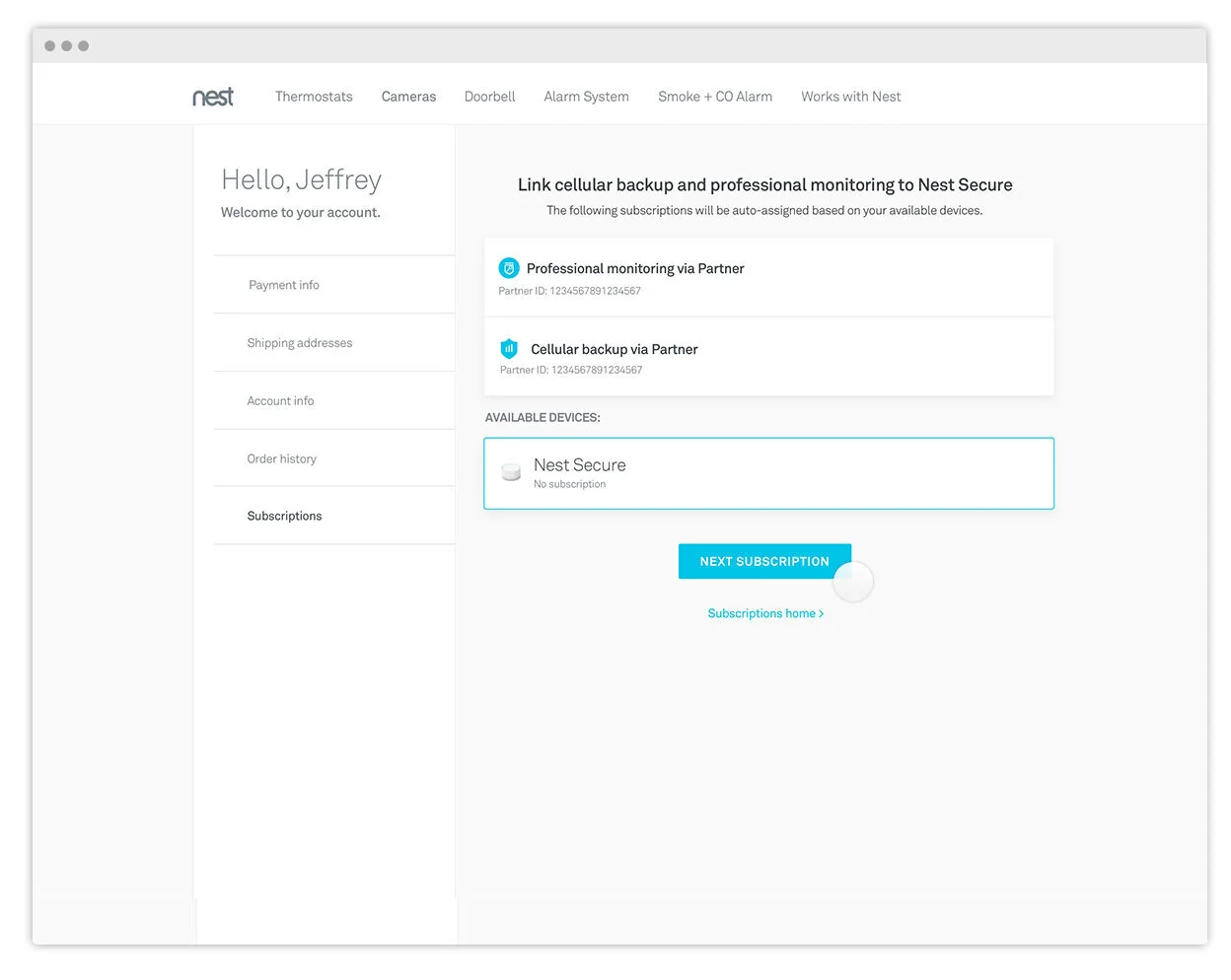Viewport: 1231px width, 980px height.
Task: Select the Subscriptions sidebar item
Action: (x=333, y=516)
